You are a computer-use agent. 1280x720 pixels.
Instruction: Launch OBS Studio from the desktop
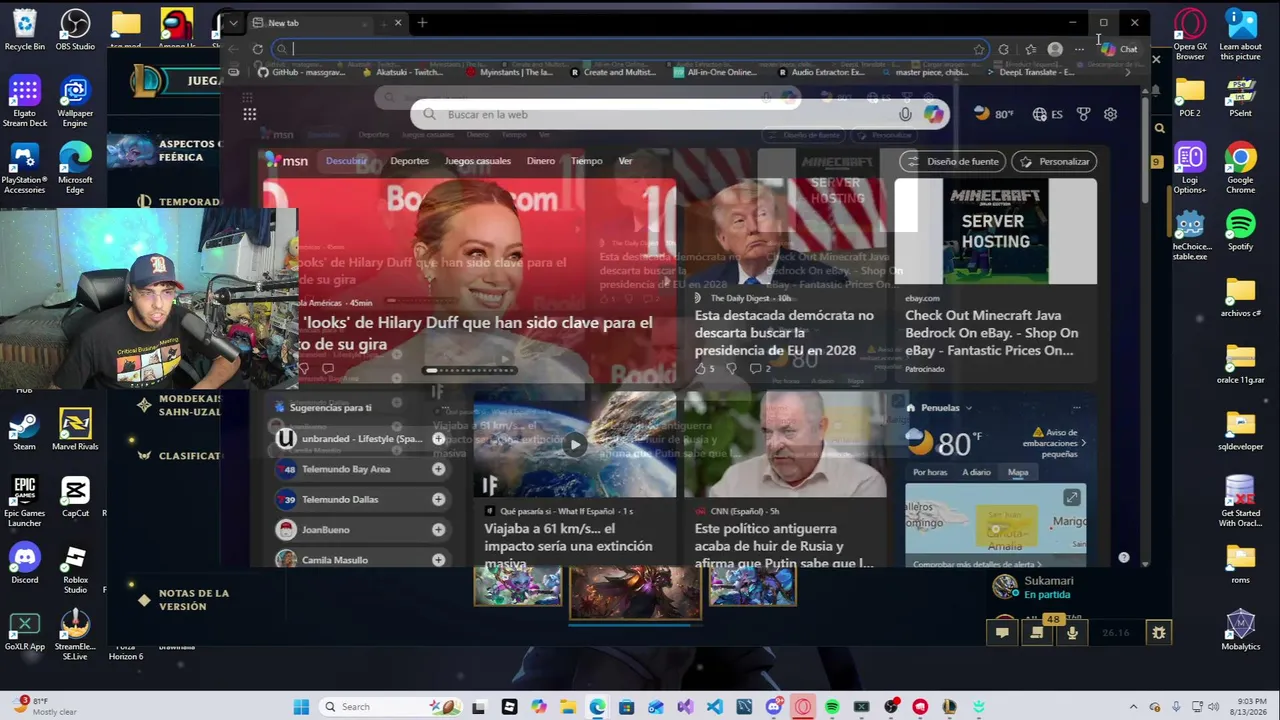pyautogui.click(x=75, y=29)
